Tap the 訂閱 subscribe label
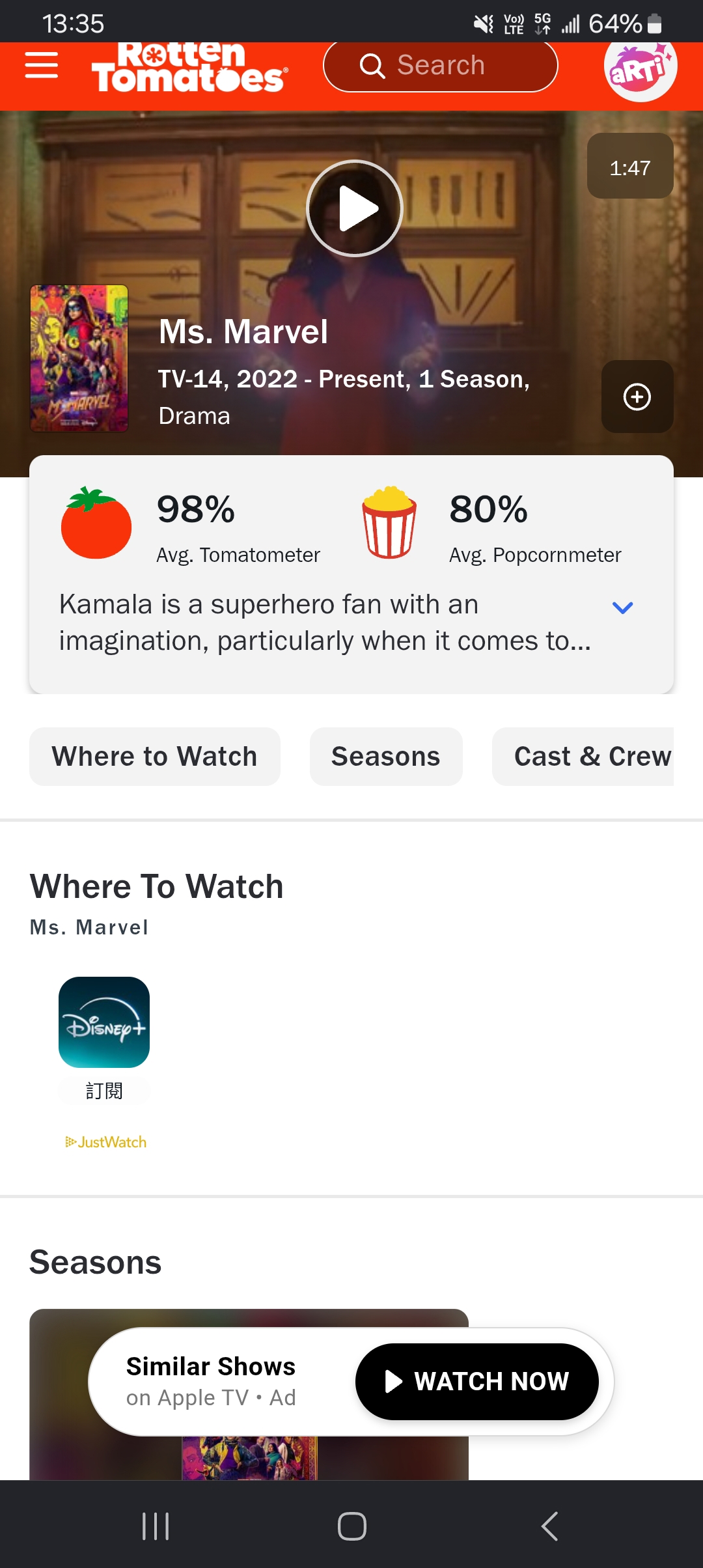Screen dimensions: 703x1568 (104, 1091)
